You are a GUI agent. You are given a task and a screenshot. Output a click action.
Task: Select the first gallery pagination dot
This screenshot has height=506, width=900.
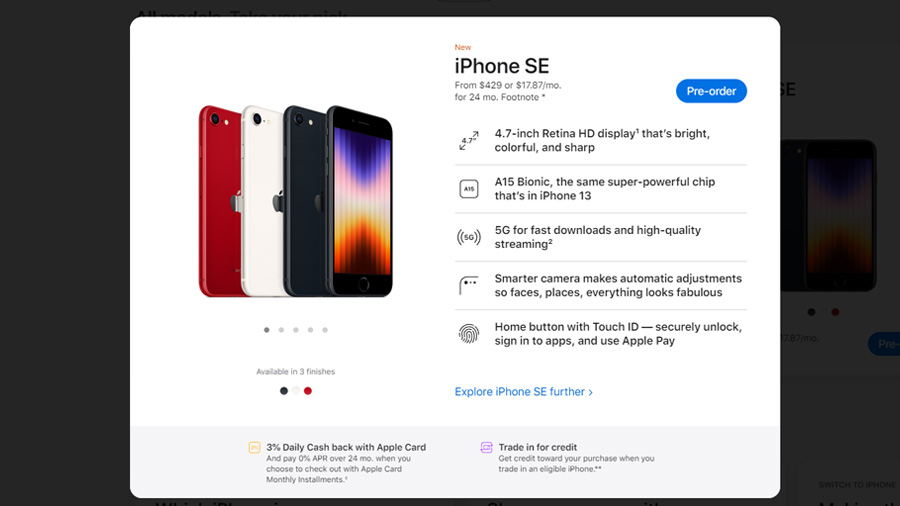pyautogui.click(x=266, y=330)
